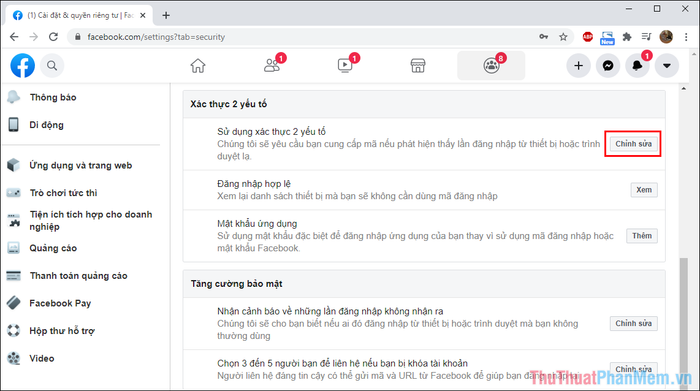Click browser back arrow
Image resolution: width=700 pixels, height=391 pixels.
coord(14,37)
